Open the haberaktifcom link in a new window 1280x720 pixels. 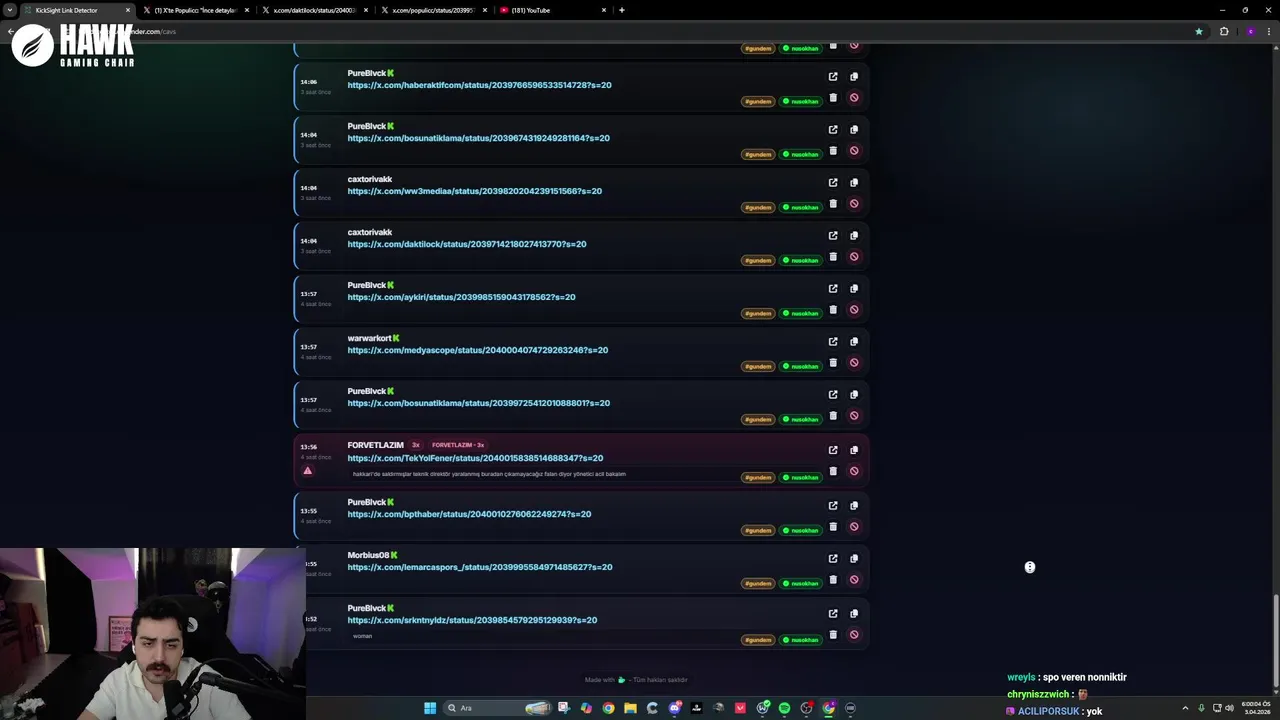[x=833, y=77]
